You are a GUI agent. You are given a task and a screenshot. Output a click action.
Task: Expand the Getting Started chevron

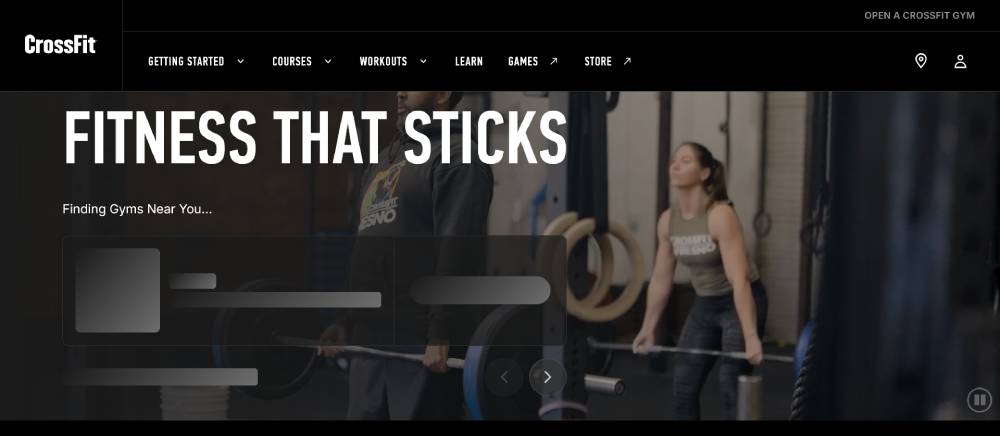point(240,61)
